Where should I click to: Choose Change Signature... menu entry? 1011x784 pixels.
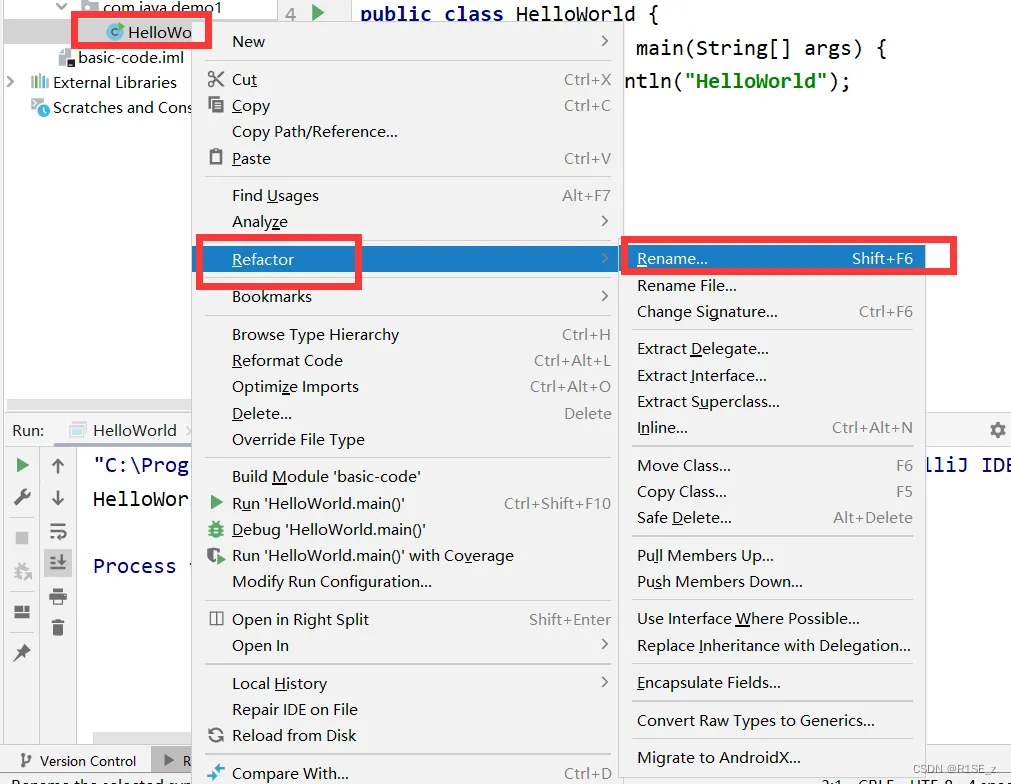773,311
